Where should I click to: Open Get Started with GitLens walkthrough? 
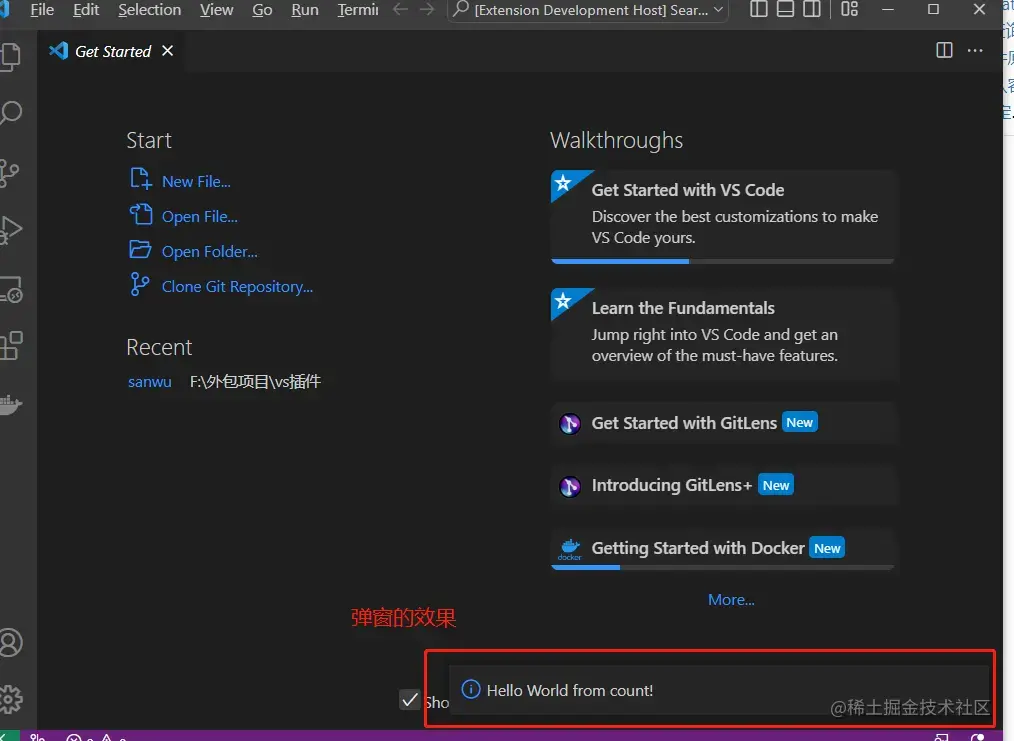click(722, 423)
